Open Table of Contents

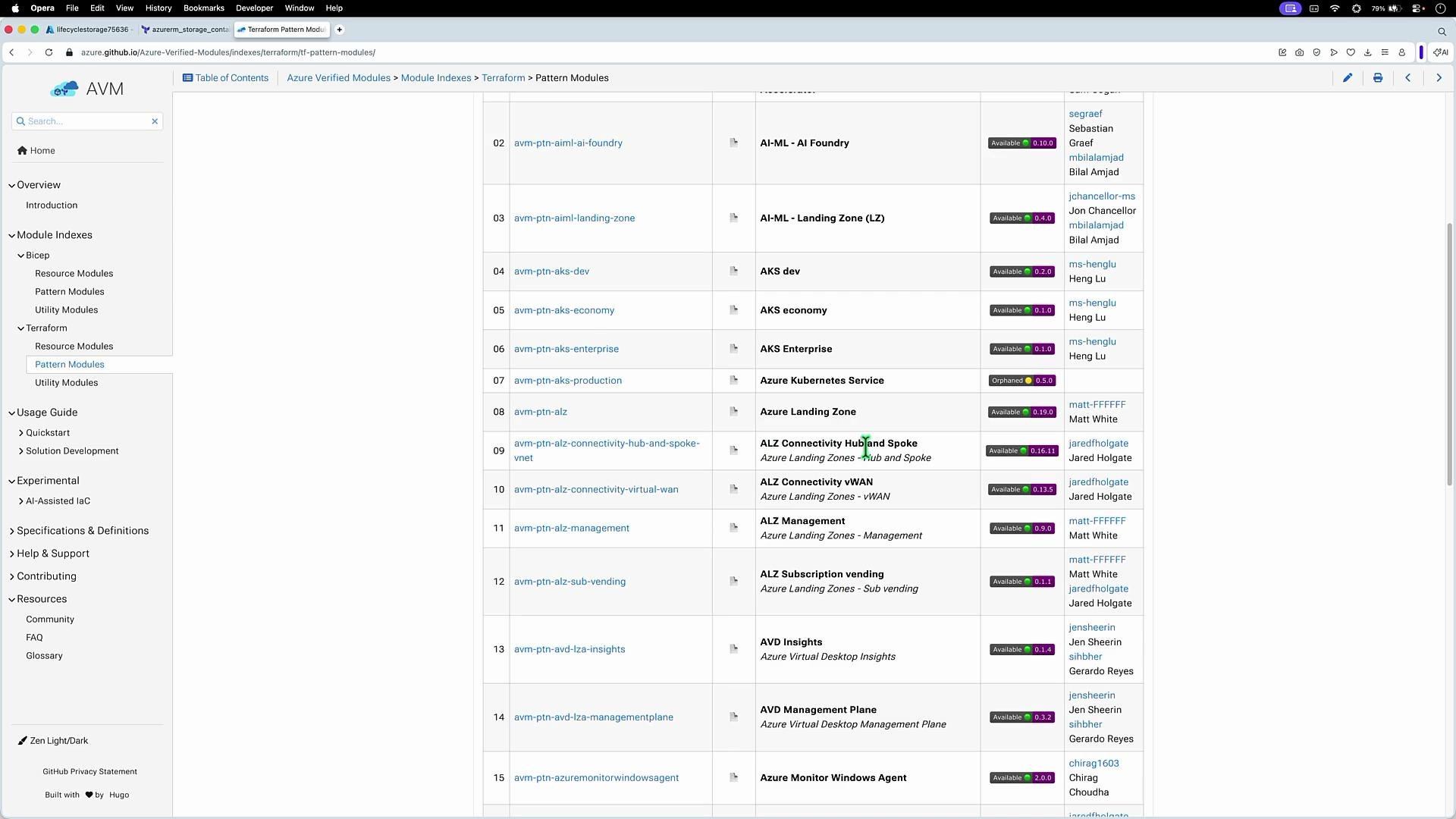pos(225,77)
